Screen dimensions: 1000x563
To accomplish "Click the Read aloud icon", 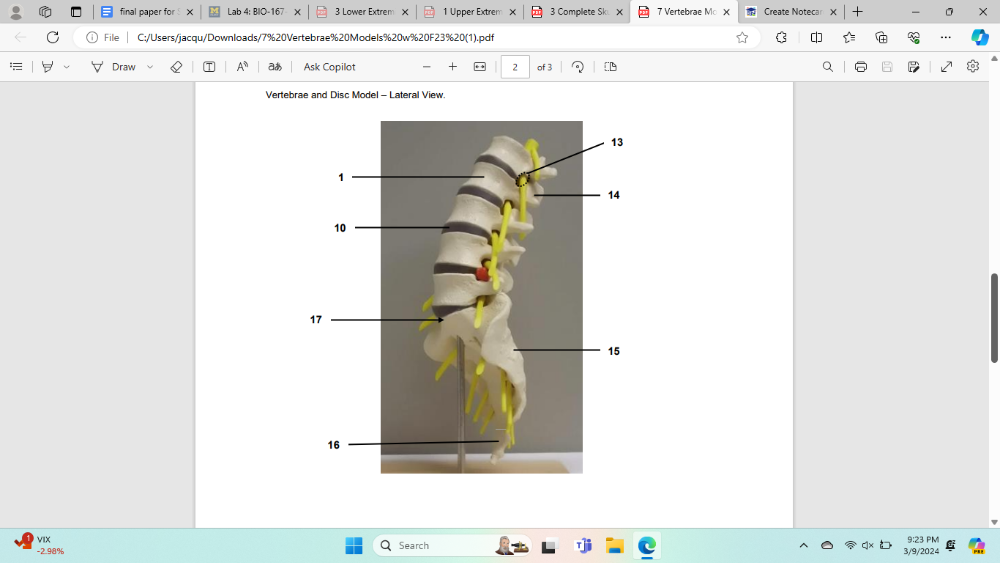I will 242,67.
